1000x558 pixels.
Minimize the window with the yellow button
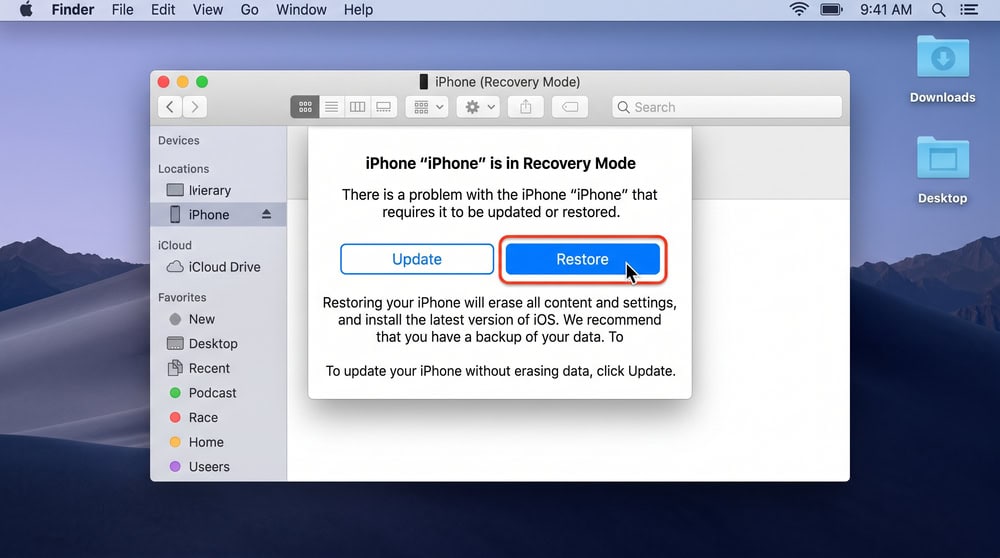point(182,82)
